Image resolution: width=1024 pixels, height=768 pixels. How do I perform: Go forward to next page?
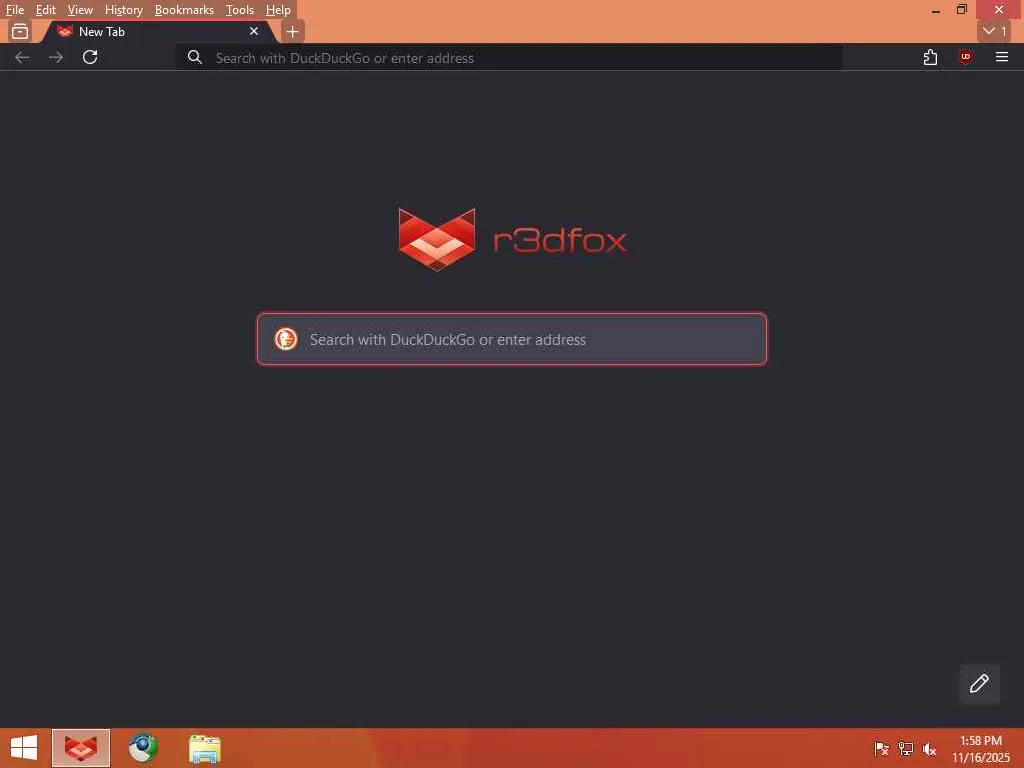56,57
